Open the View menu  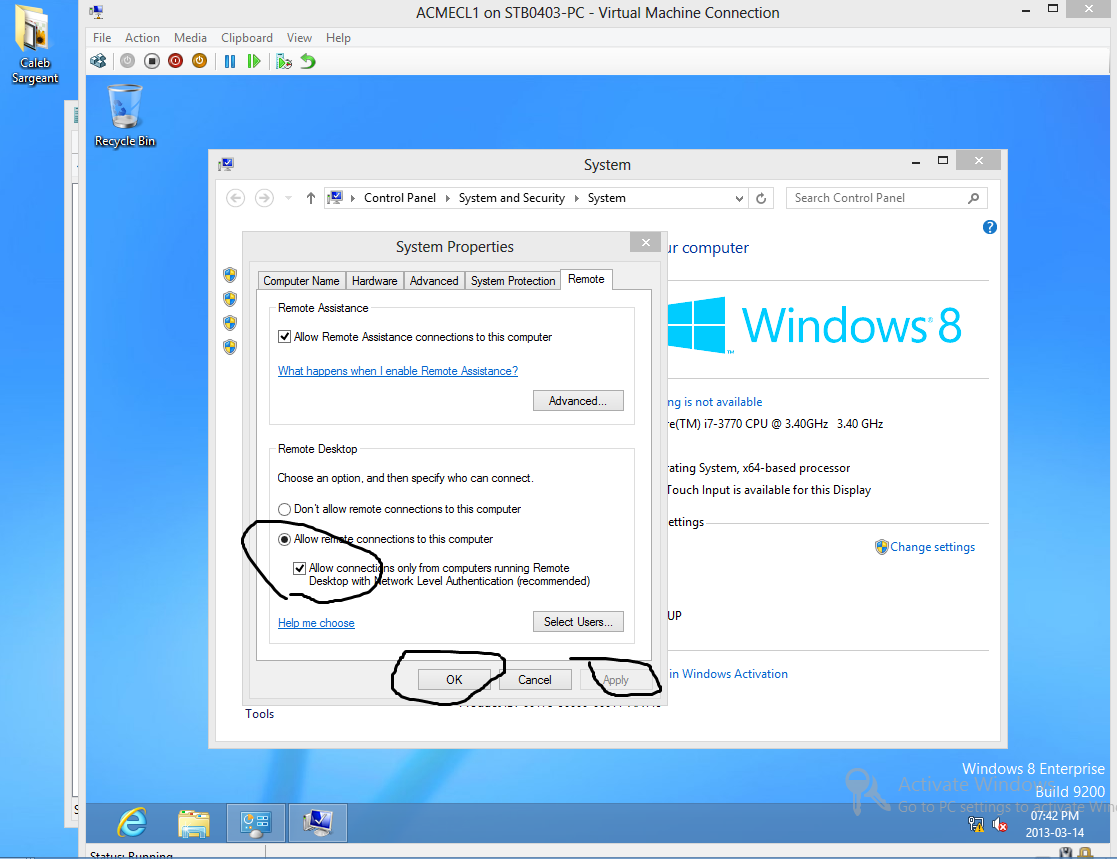[x=299, y=38]
